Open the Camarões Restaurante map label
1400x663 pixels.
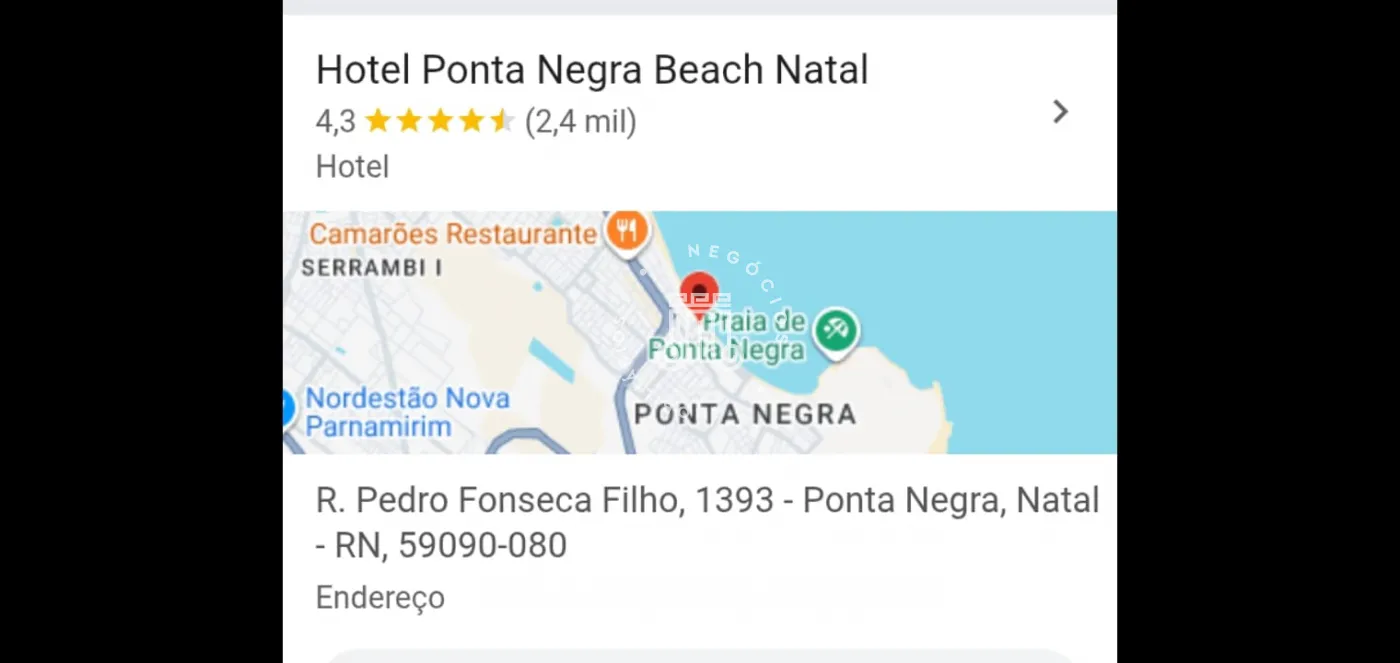coord(452,234)
